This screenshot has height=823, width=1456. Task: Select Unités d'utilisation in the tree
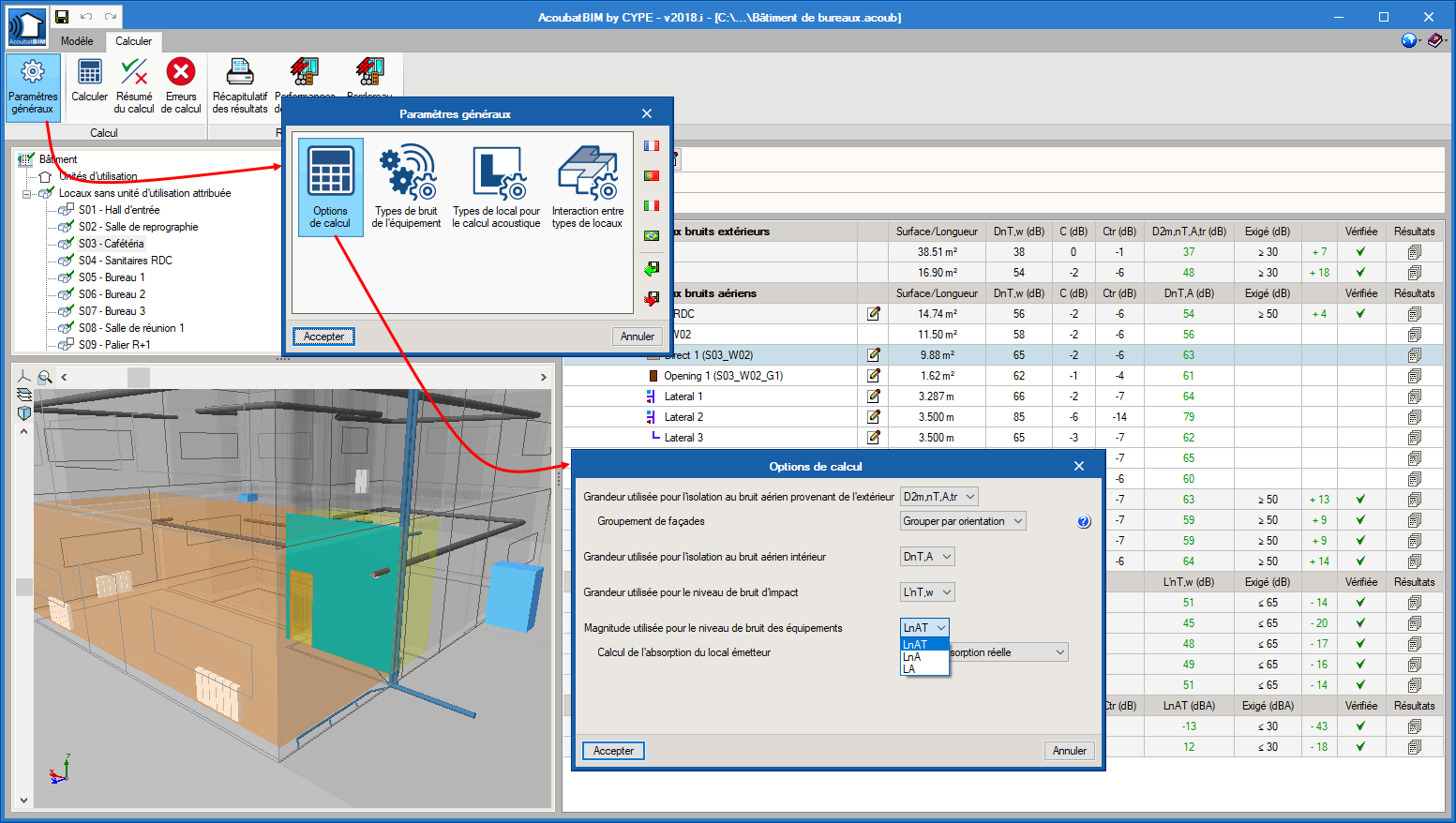pos(98,176)
